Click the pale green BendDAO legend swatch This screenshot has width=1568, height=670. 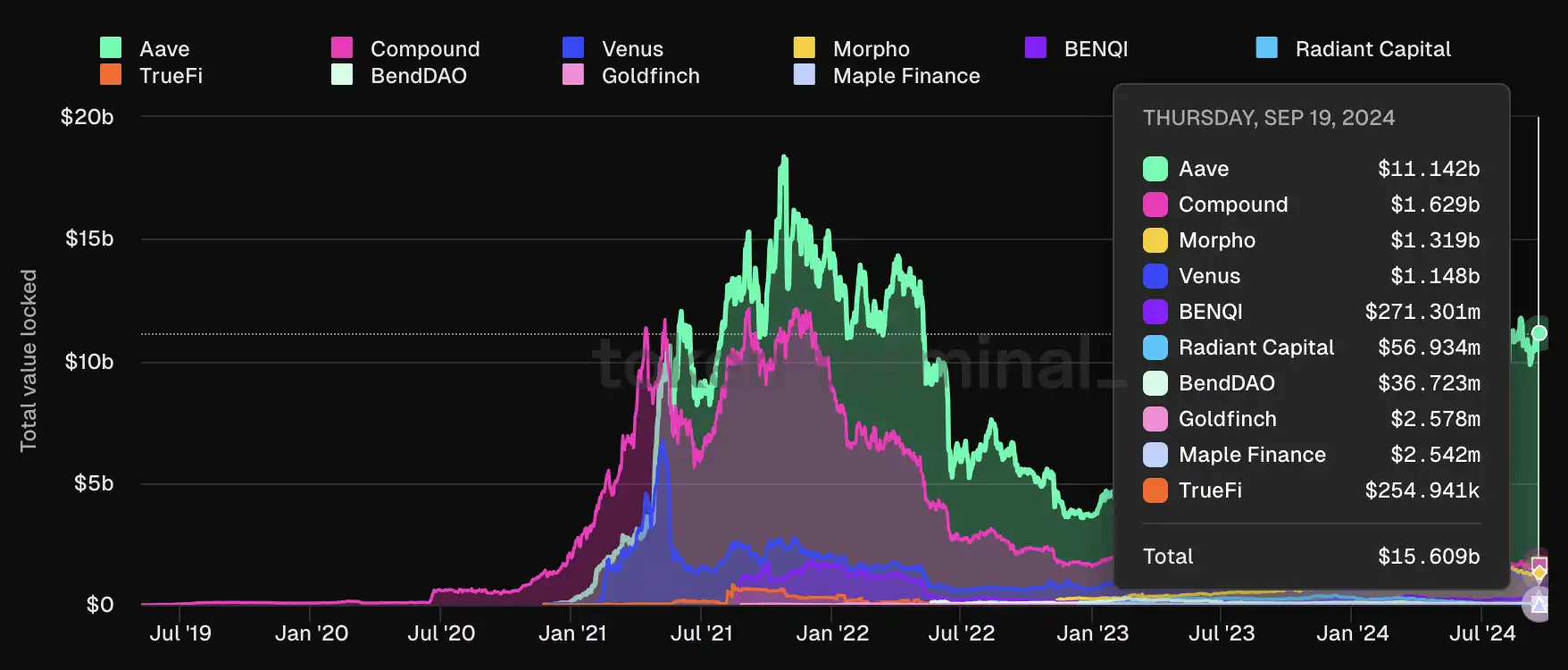point(342,75)
